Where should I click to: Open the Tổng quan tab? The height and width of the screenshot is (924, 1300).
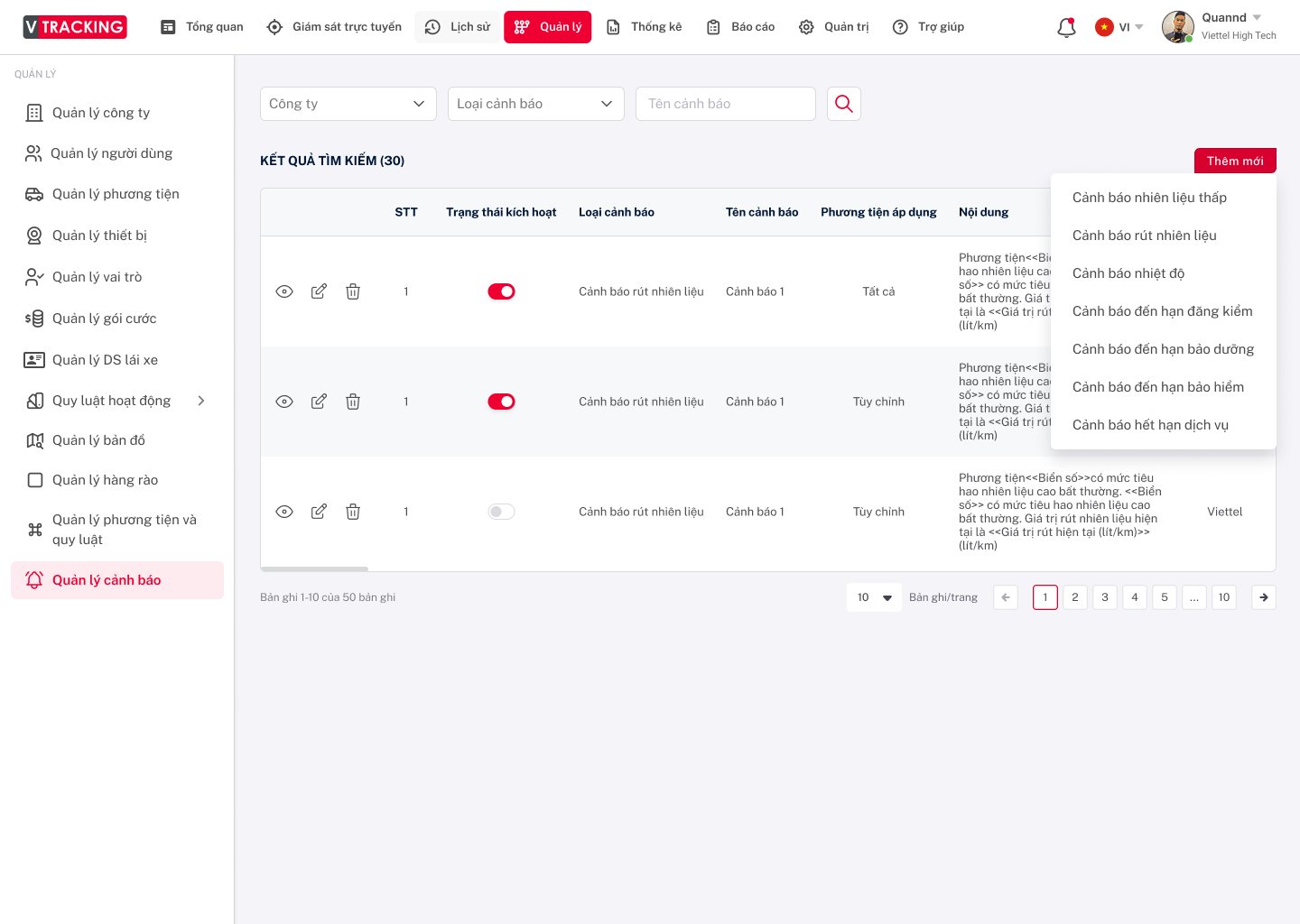coord(202,27)
